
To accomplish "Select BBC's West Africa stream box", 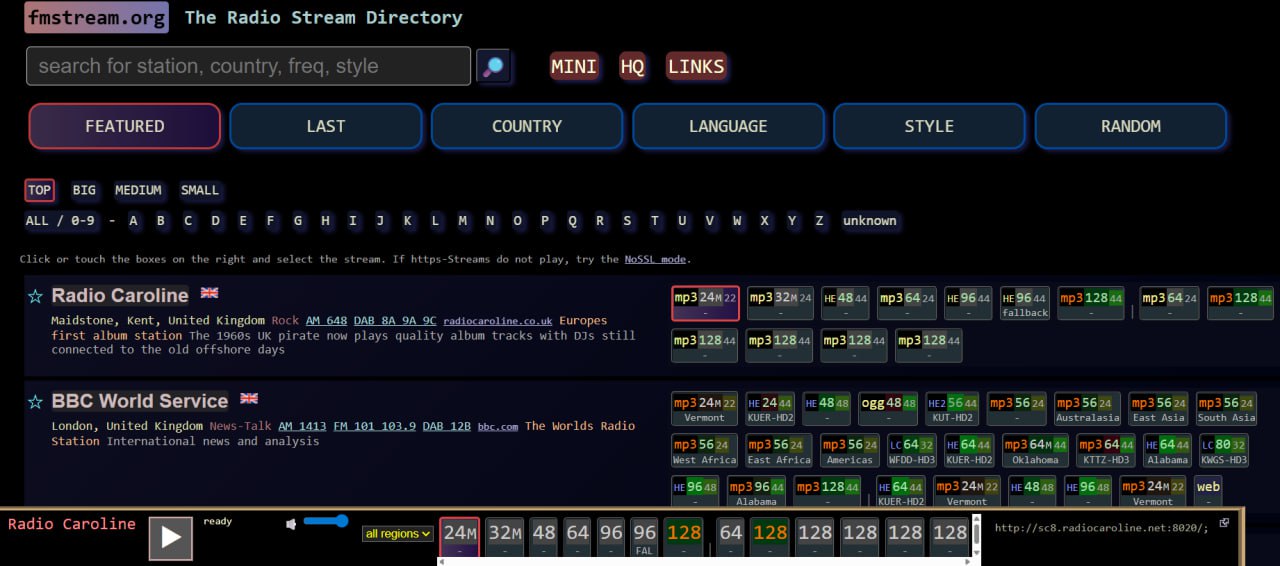I will pos(705,450).
